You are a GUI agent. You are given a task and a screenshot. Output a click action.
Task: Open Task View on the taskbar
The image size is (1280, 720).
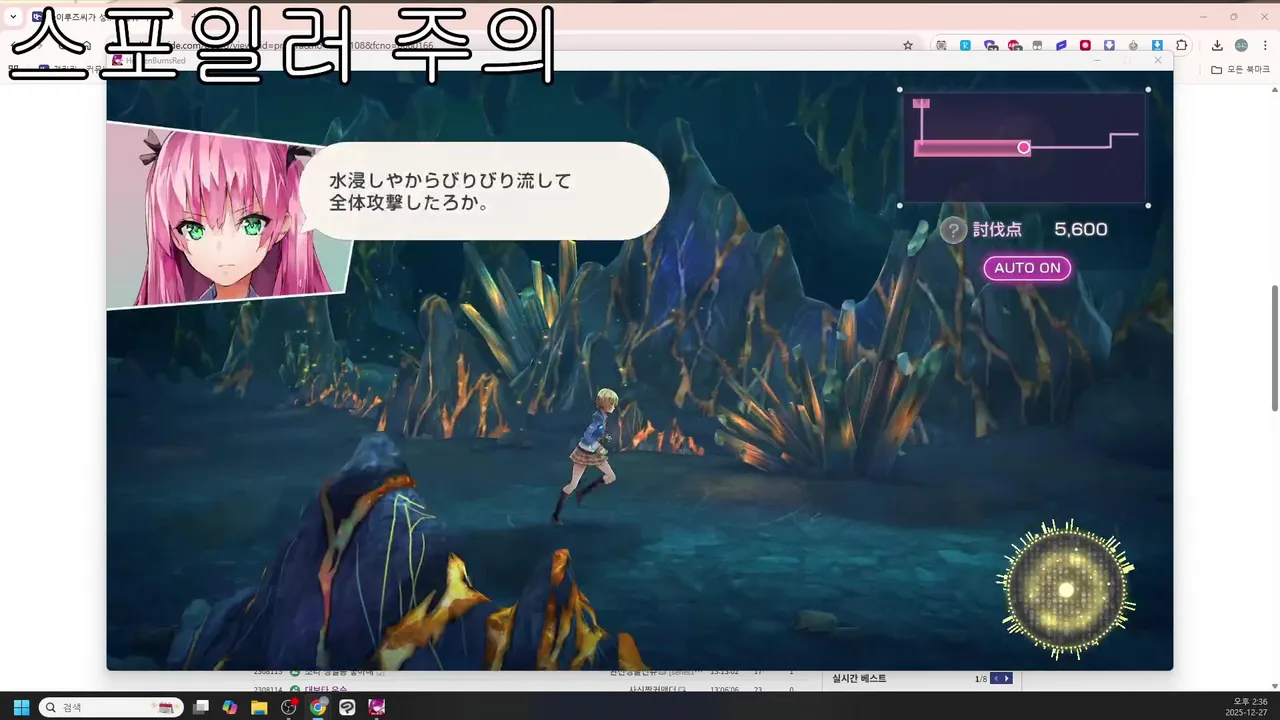[201, 707]
